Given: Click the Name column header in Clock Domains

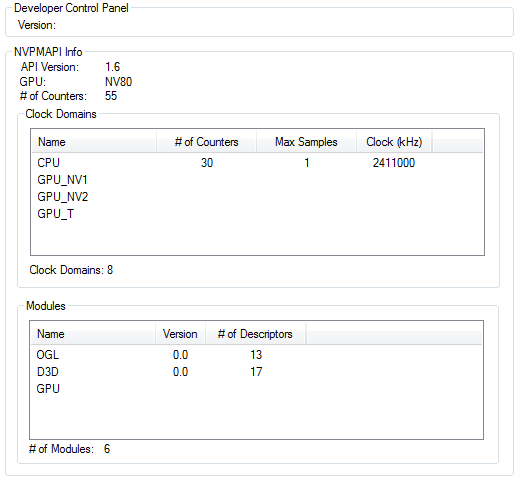Looking at the screenshot, I should (94, 142).
